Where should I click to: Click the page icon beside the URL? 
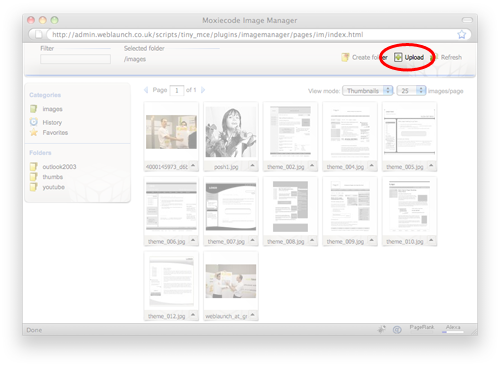[38, 34]
